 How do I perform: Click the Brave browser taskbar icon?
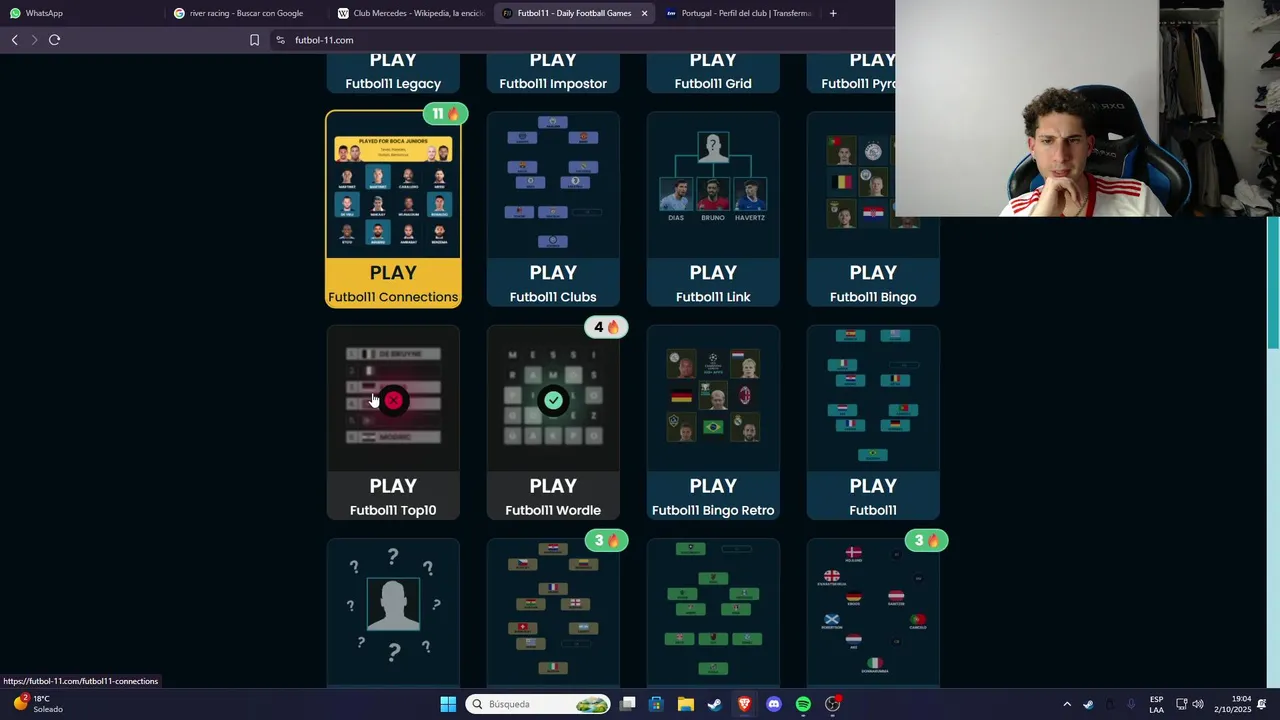tap(744, 704)
